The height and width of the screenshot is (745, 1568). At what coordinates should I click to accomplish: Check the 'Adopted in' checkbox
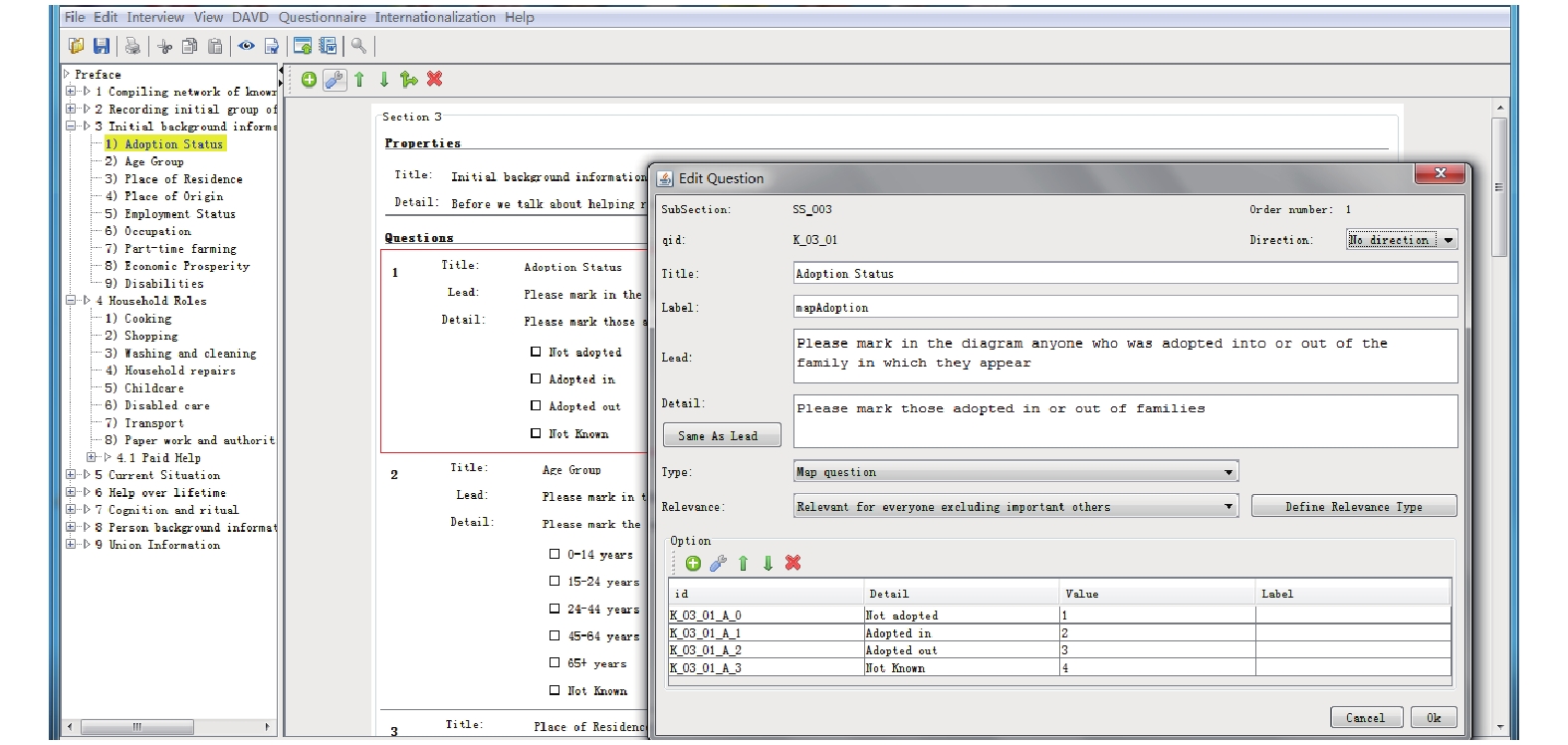pos(536,378)
